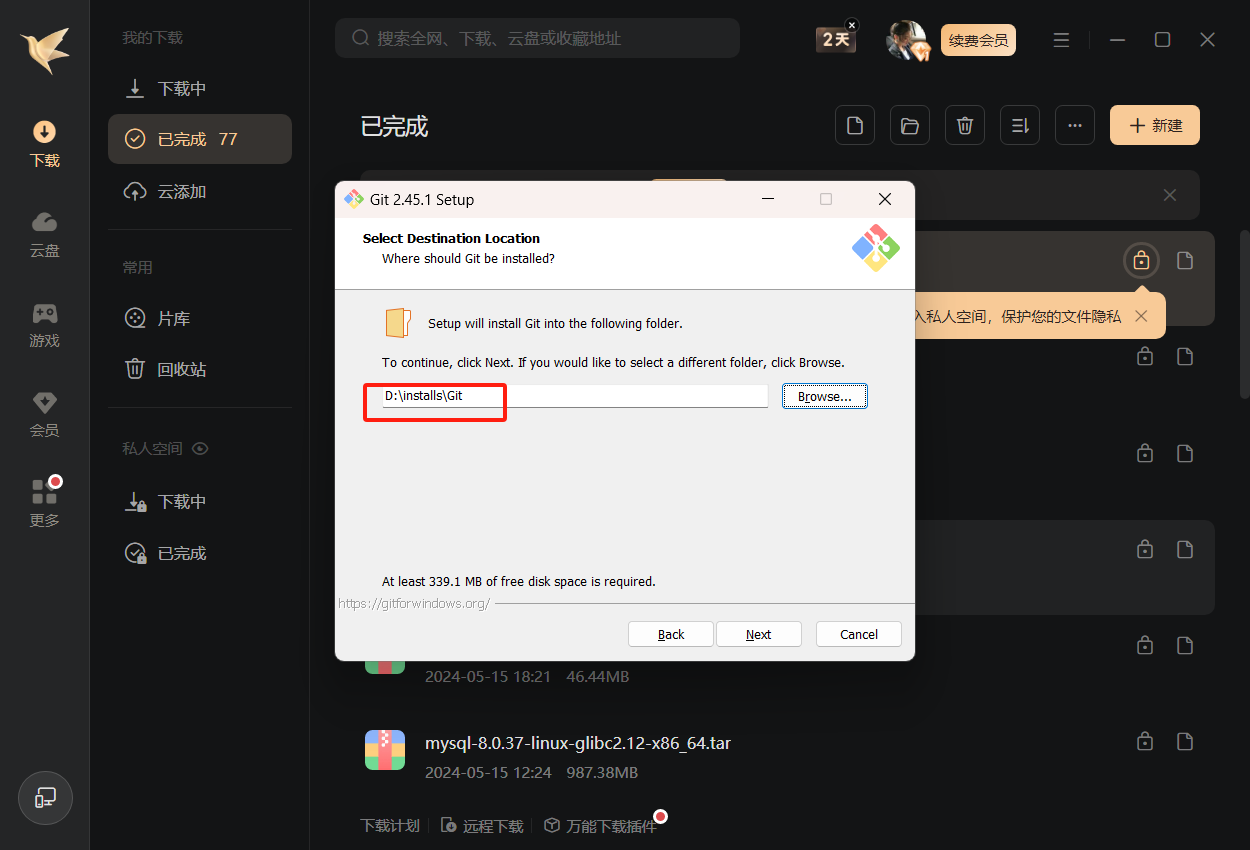Select 已完成 77 in the sidebar
Image resolution: width=1250 pixels, height=850 pixels.
pyautogui.click(x=200, y=139)
